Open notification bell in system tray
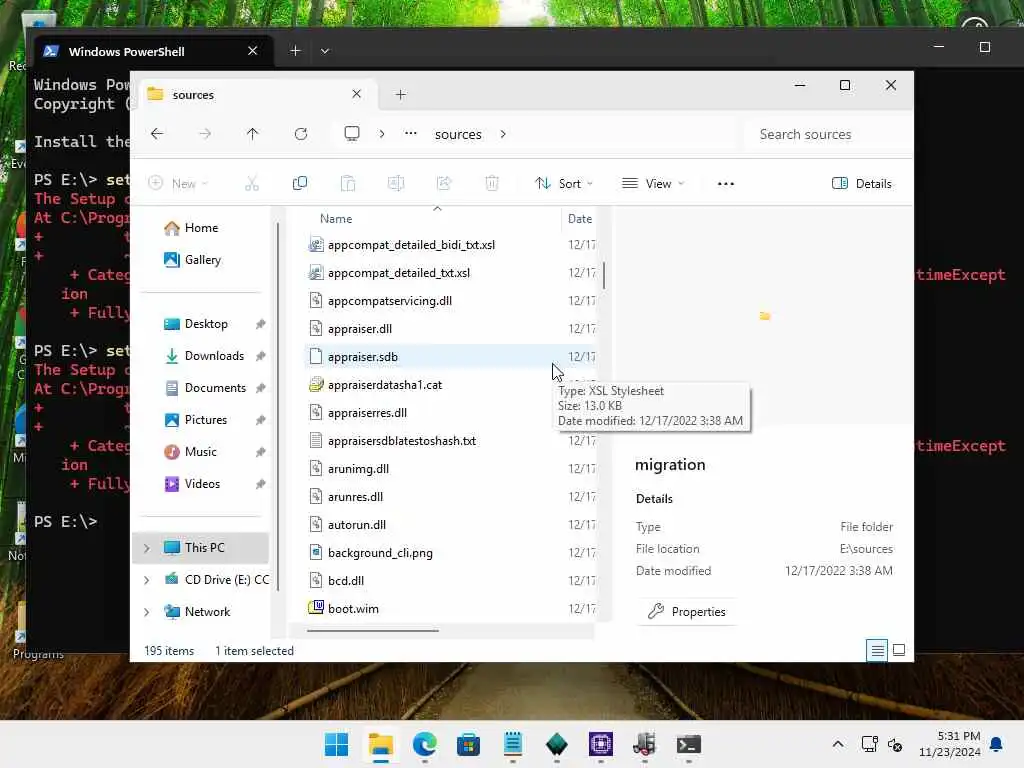This screenshot has height=768, width=1024. (997, 744)
